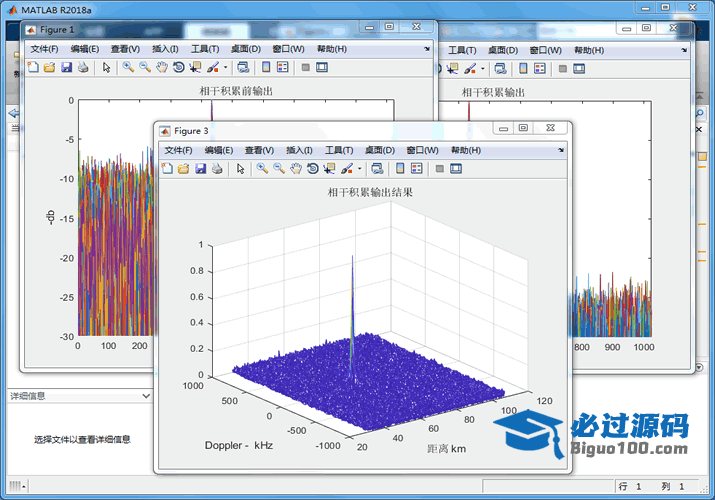This screenshot has height=500, width=715.
Task: Open 帮助(H) menu in Figure 1
Action: pos(332,49)
